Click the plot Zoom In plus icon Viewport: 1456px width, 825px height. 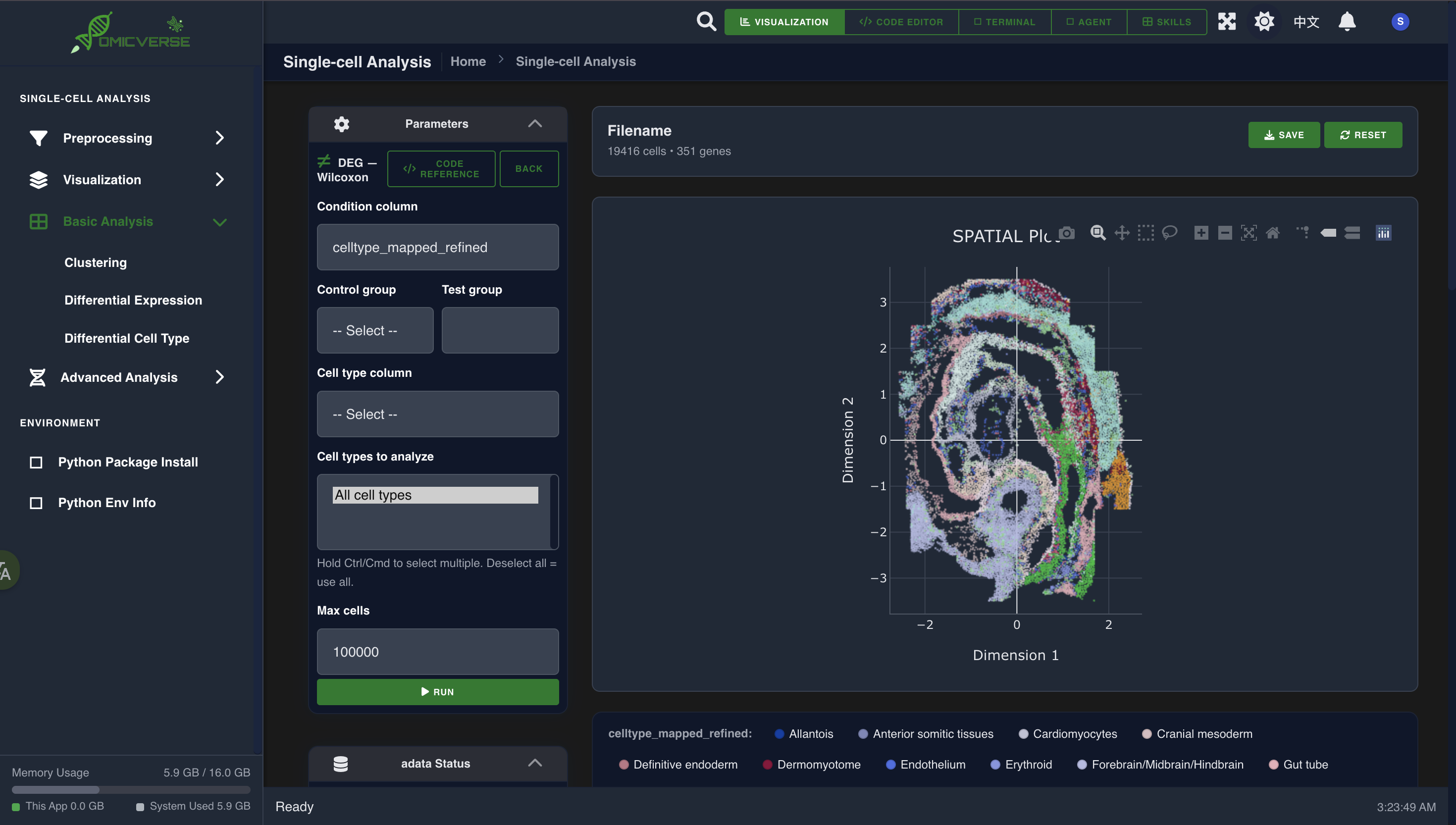point(1201,233)
